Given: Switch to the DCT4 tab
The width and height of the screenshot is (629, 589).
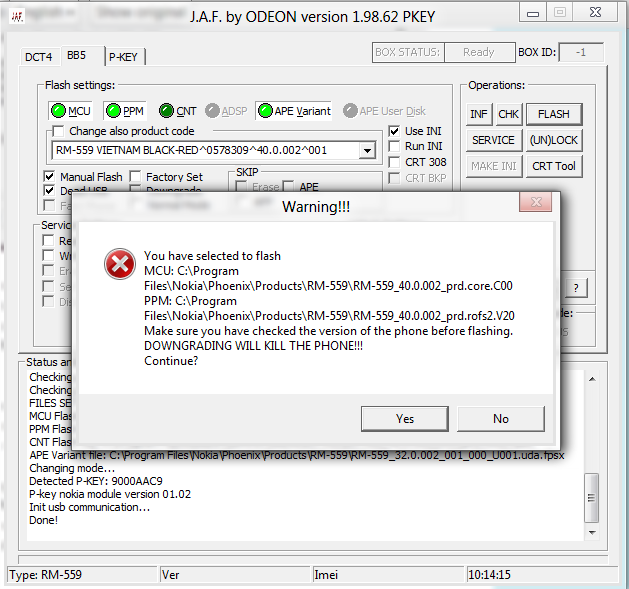Looking at the screenshot, I should point(39,57).
